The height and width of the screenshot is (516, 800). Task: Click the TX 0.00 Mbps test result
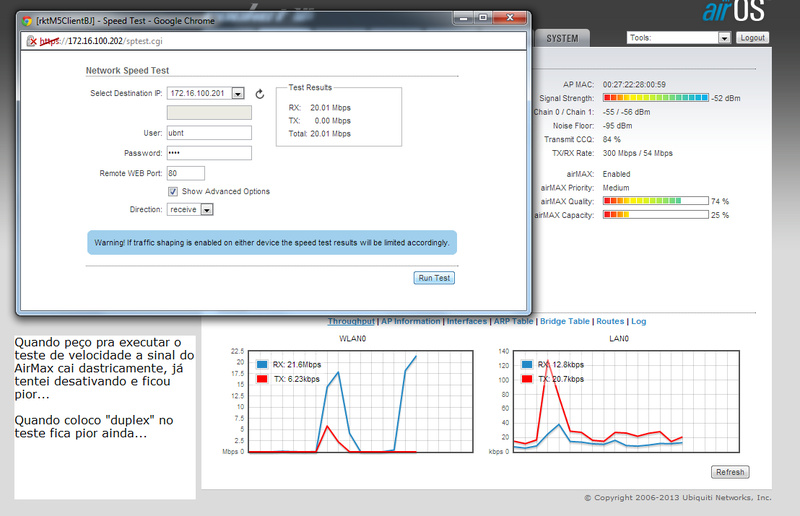[x=319, y=121]
